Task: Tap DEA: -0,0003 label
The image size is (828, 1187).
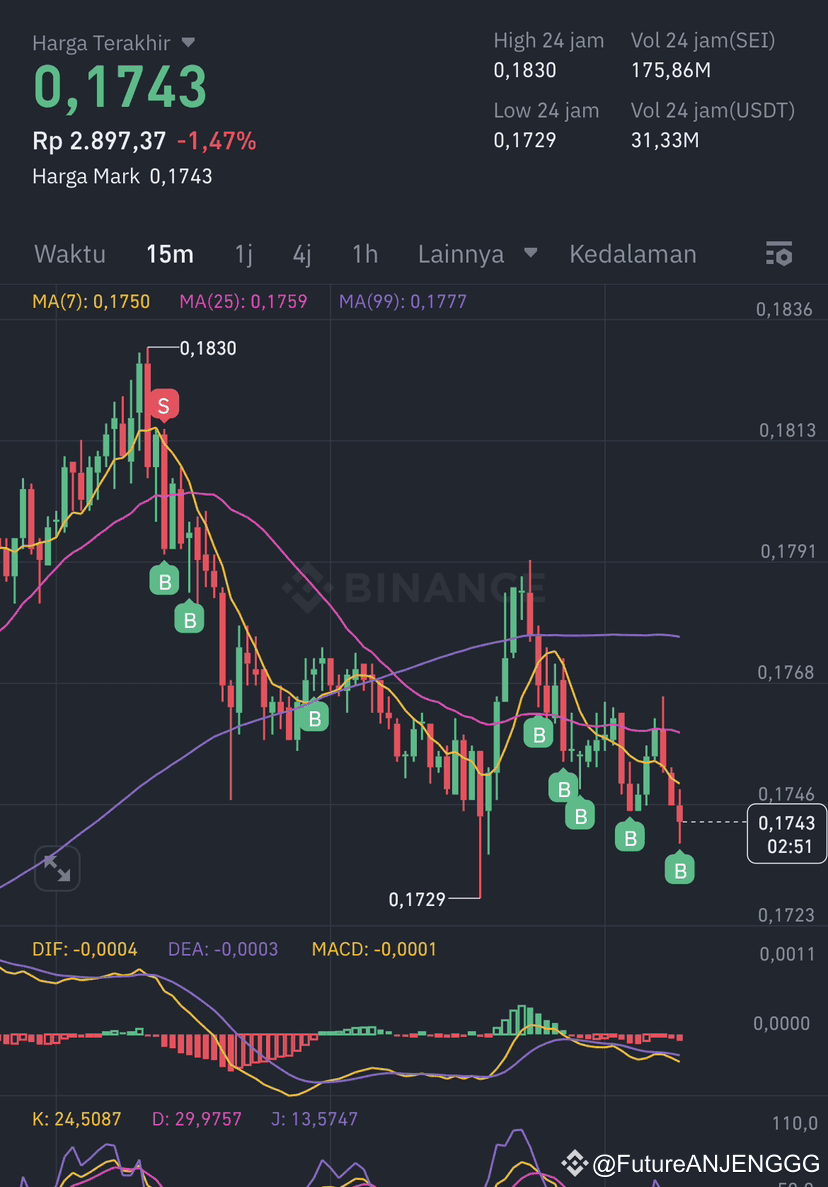Action: click(x=223, y=949)
